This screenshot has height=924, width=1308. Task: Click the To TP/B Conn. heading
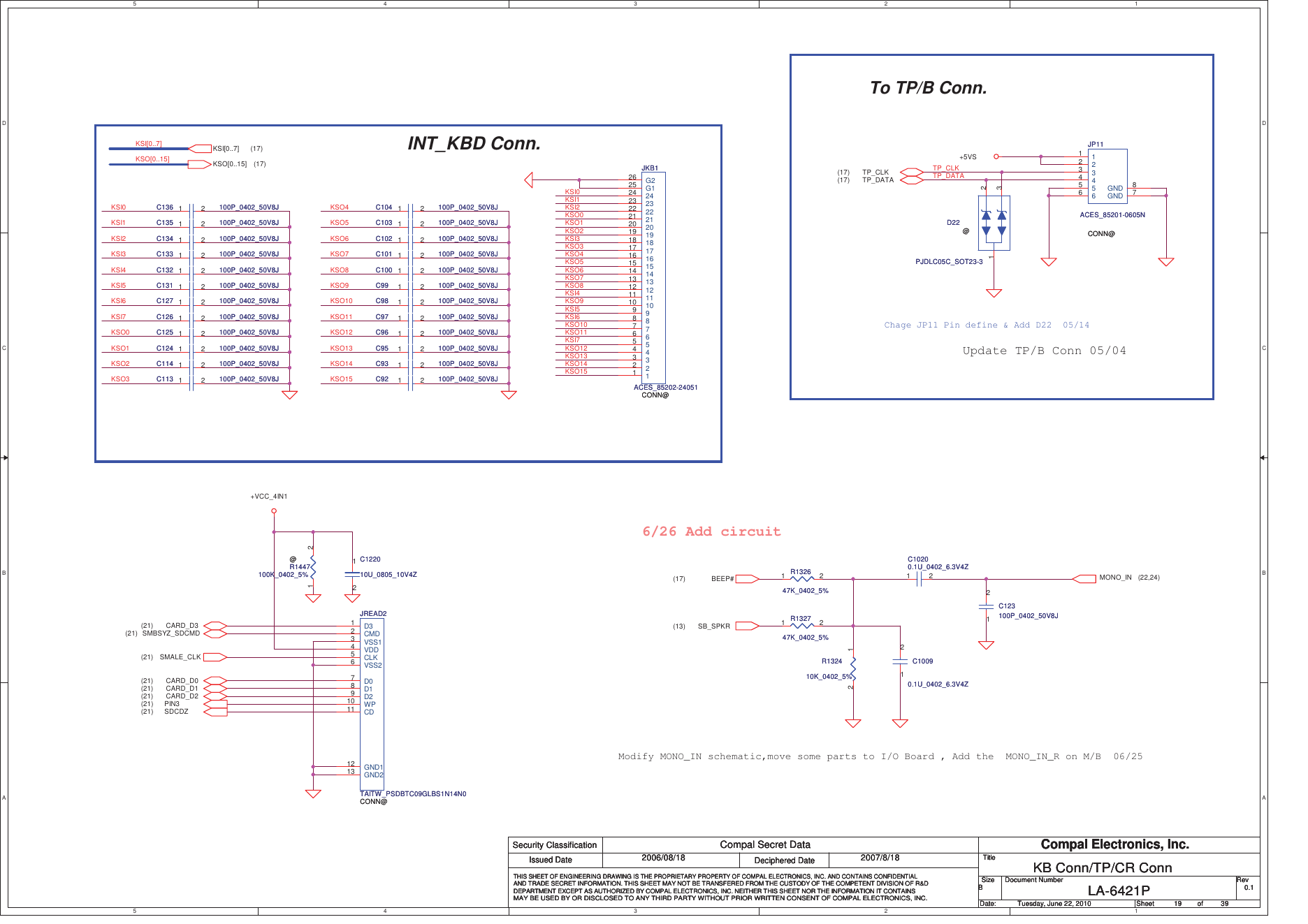click(x=929, y=88)
